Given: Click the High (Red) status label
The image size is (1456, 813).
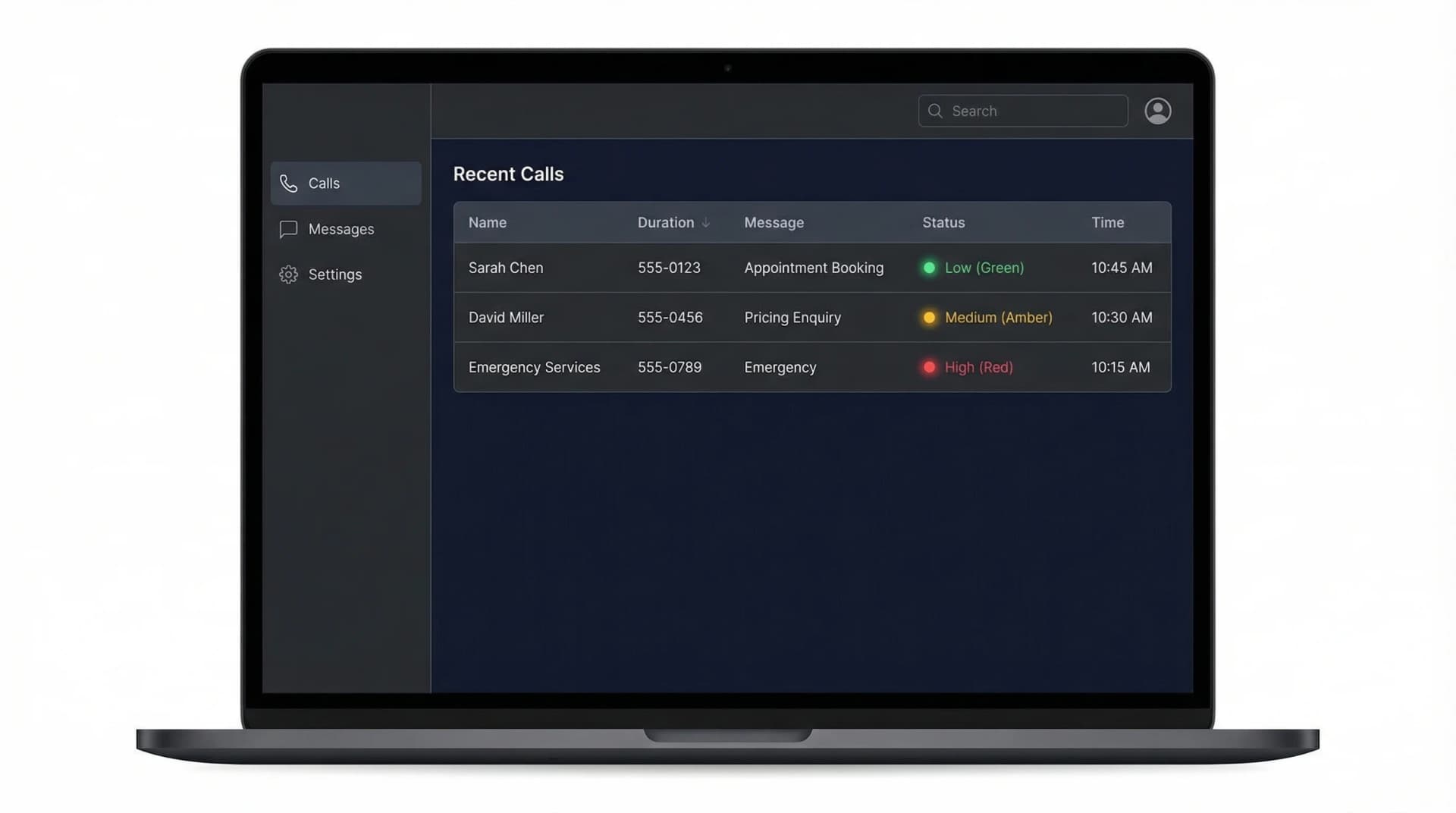Looking at the screenshot, I should 978,367.
